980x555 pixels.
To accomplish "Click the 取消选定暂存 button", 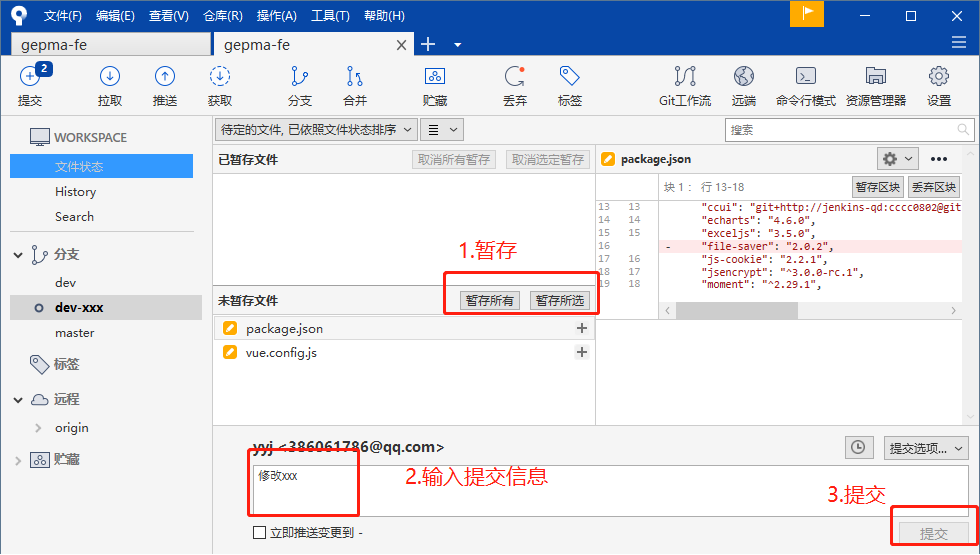I will 548,159.
